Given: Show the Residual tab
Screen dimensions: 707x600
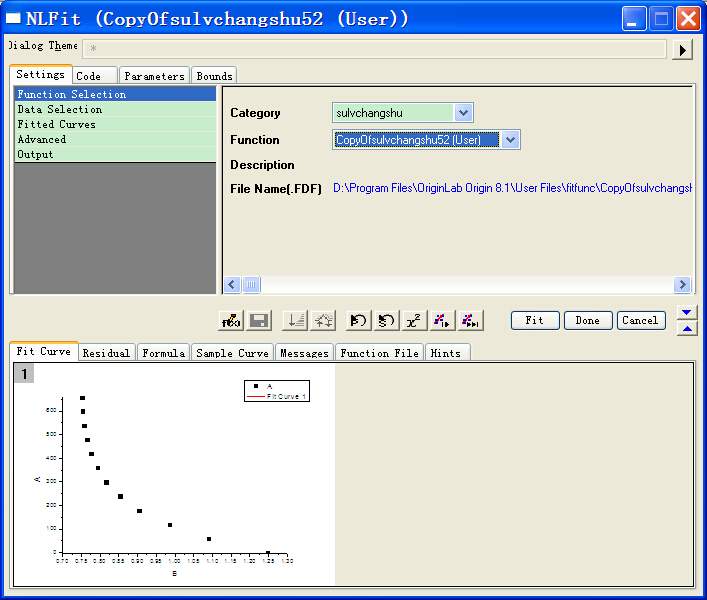Looking at the screenshot, I should point(106,353).
